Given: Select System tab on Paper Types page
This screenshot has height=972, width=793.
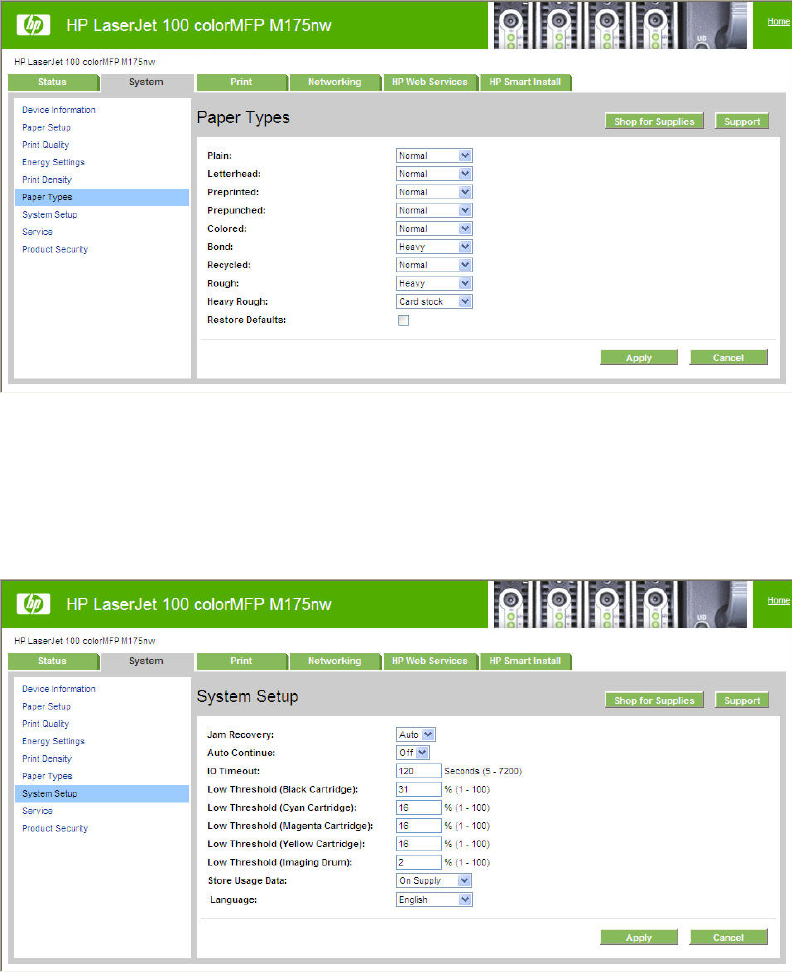Looking at the screenshot, I should coord(146,82).
